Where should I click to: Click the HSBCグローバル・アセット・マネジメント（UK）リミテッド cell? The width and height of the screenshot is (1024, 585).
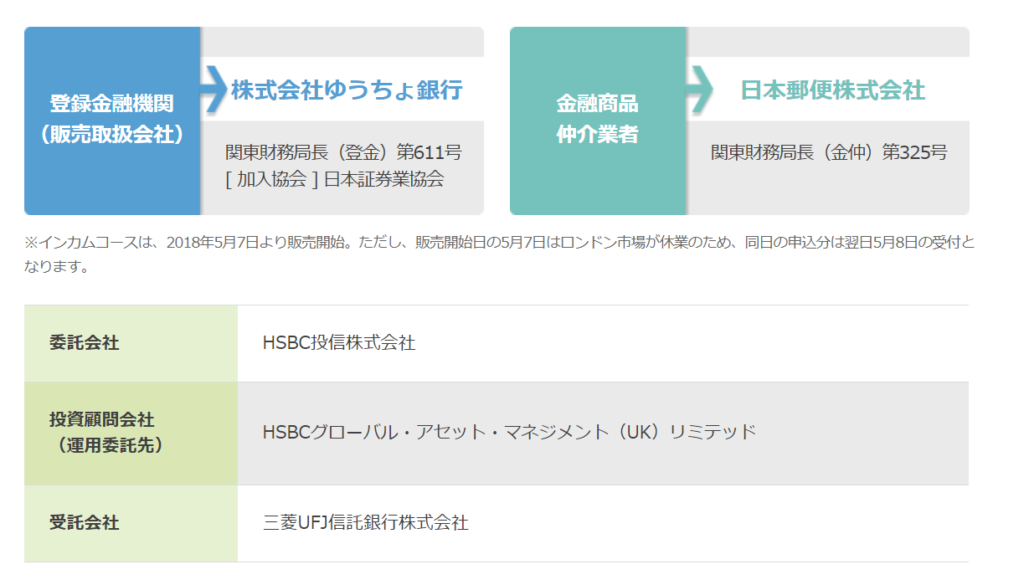[603, 434]
